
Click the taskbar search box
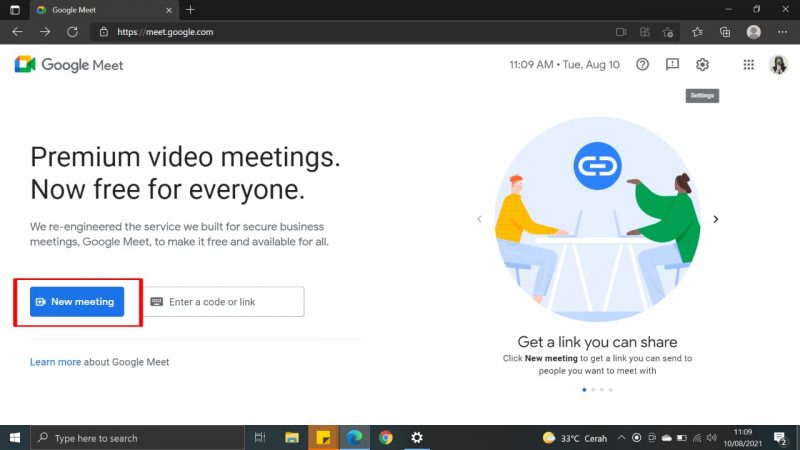coord(138,438)
